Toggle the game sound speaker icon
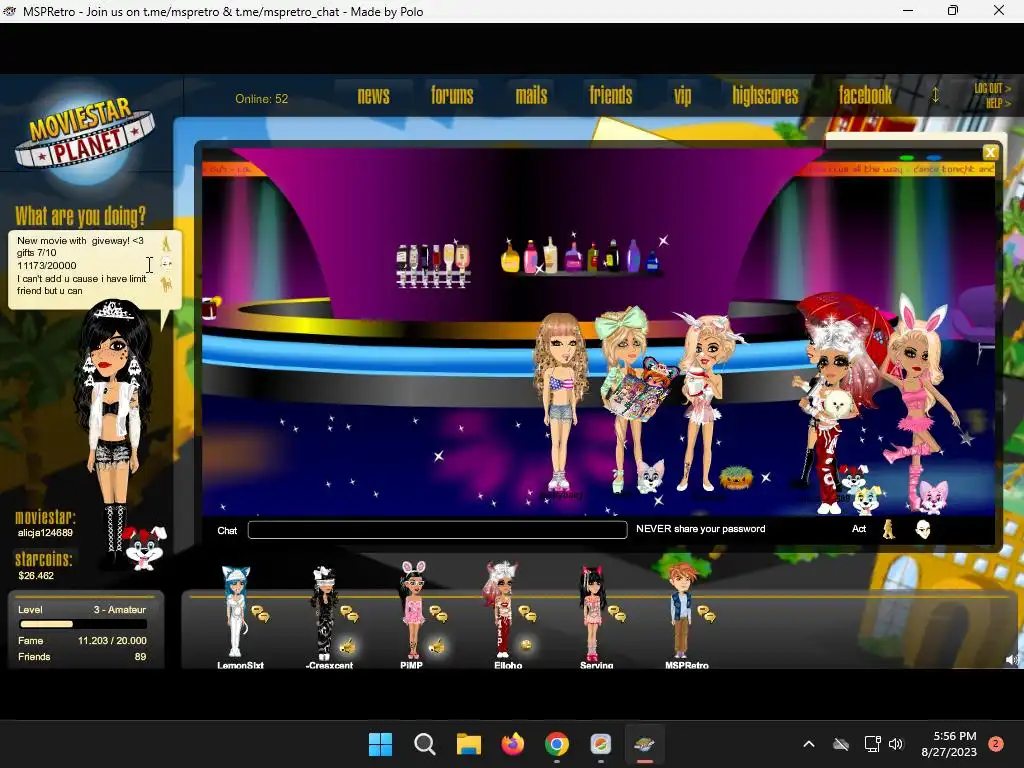The image size is (1024, 768). click(x=1012, y=660)
